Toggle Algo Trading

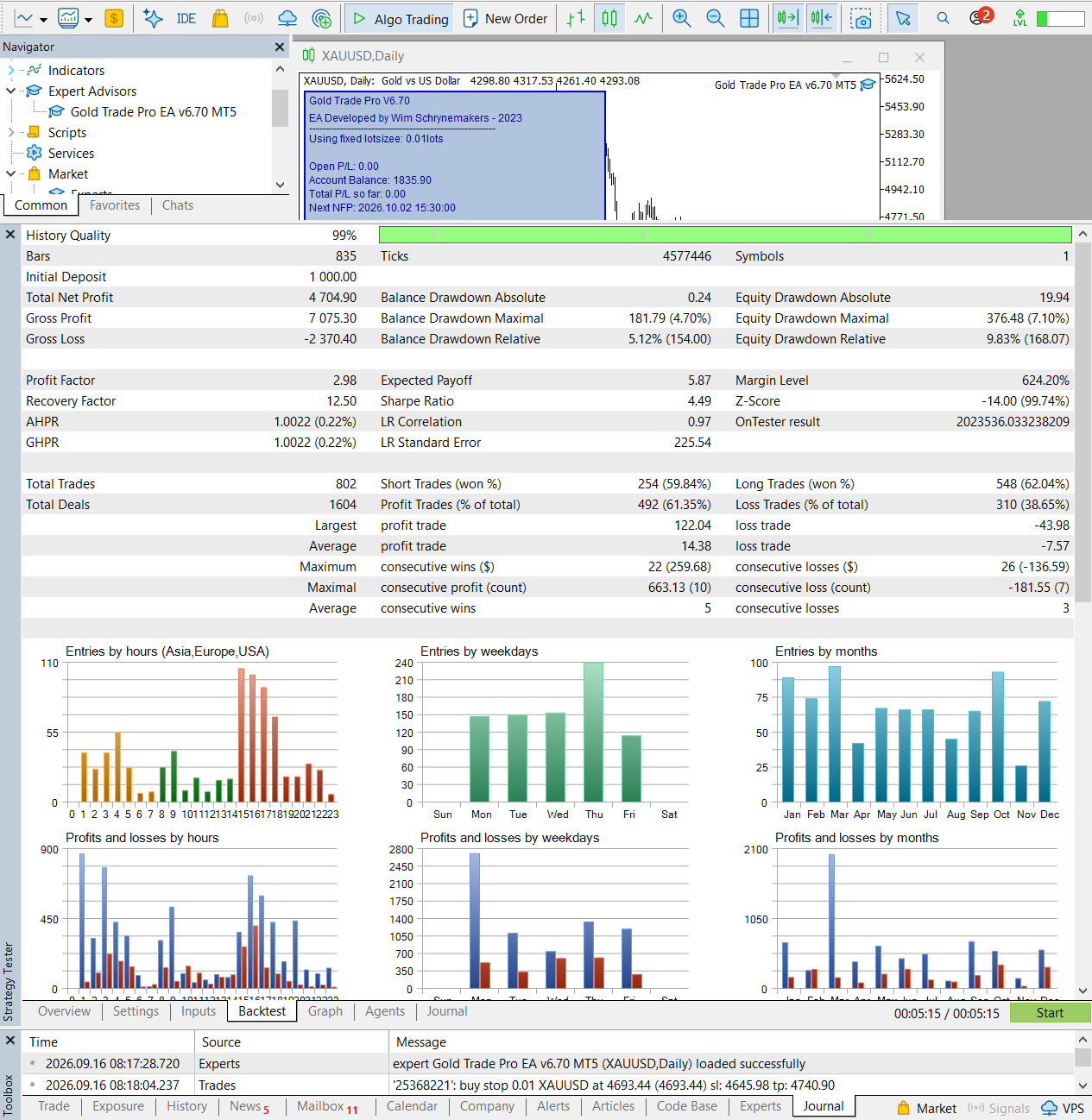(x=401, y=18)
